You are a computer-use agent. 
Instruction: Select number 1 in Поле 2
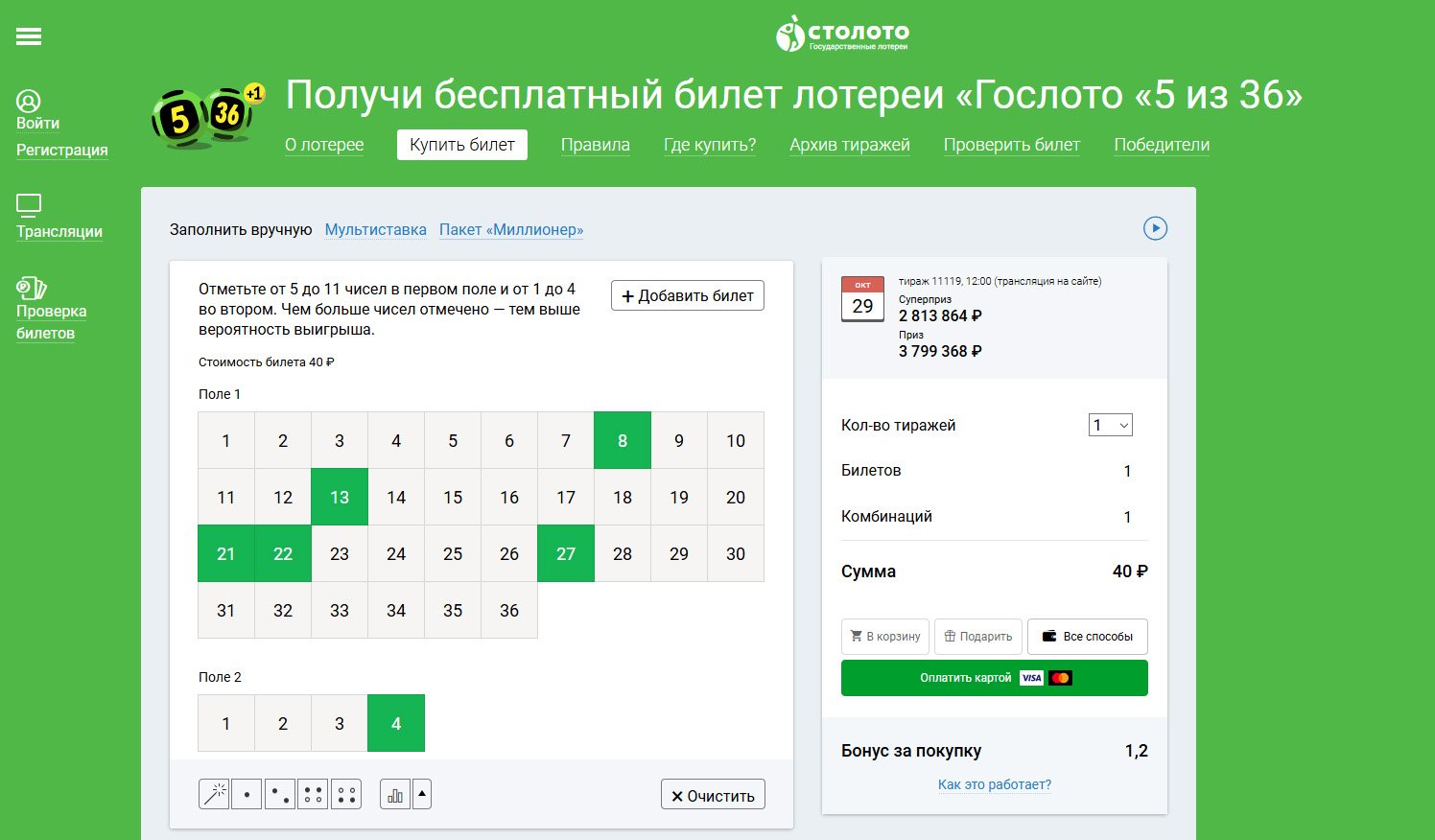click(226, 723)
